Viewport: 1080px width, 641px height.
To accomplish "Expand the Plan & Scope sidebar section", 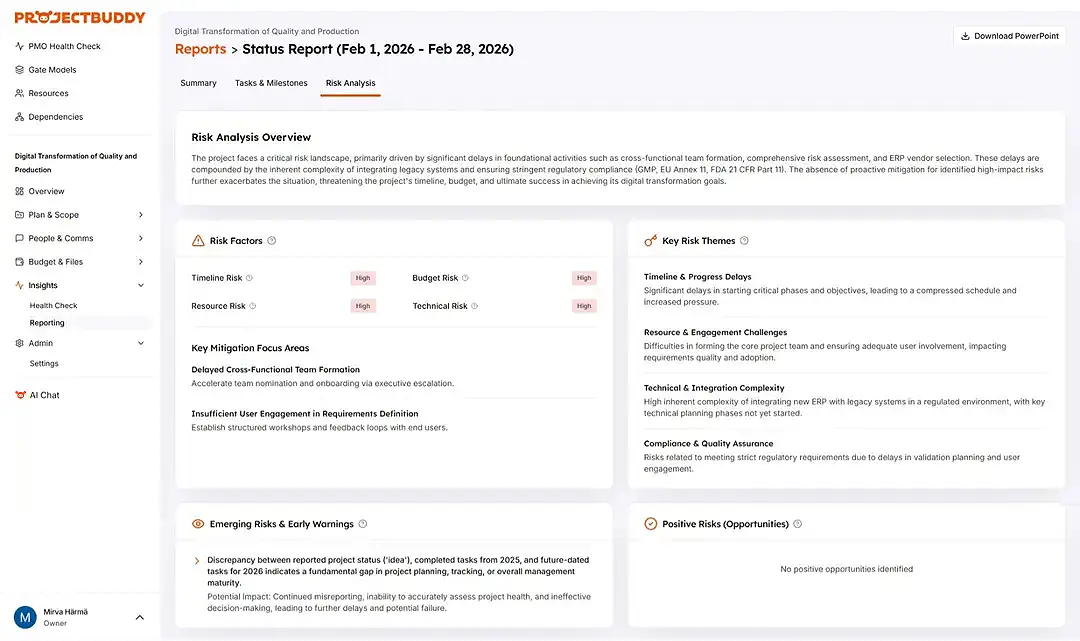I will click(140, 215).
